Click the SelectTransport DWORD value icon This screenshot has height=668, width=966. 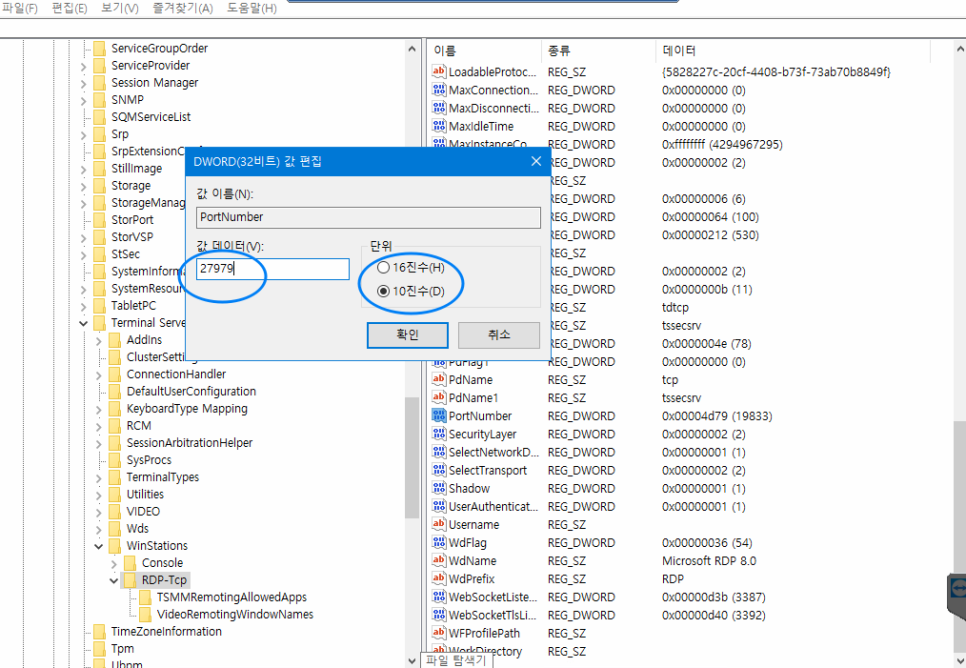click(439, 470)
